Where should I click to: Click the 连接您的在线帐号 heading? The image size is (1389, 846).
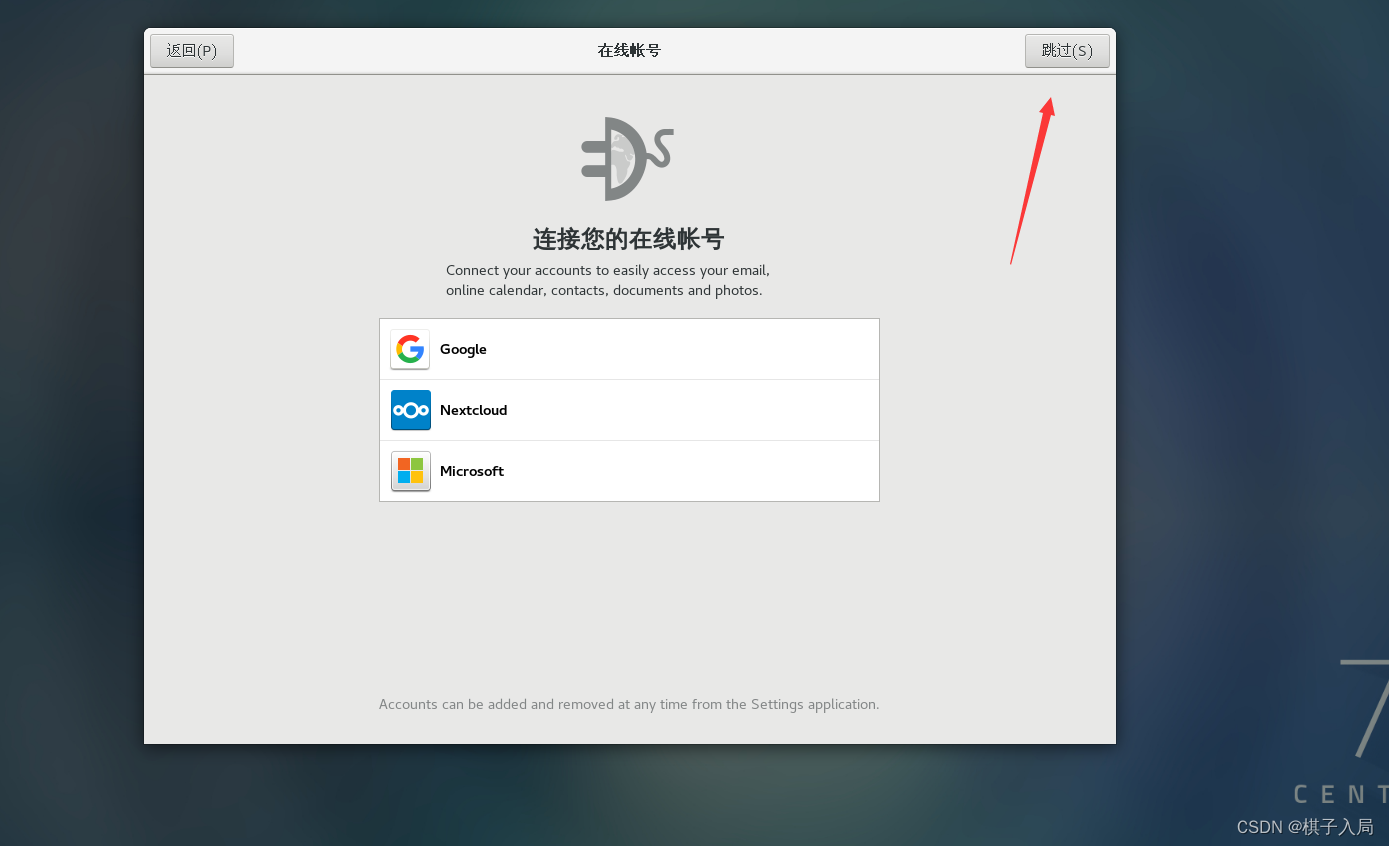628,239
